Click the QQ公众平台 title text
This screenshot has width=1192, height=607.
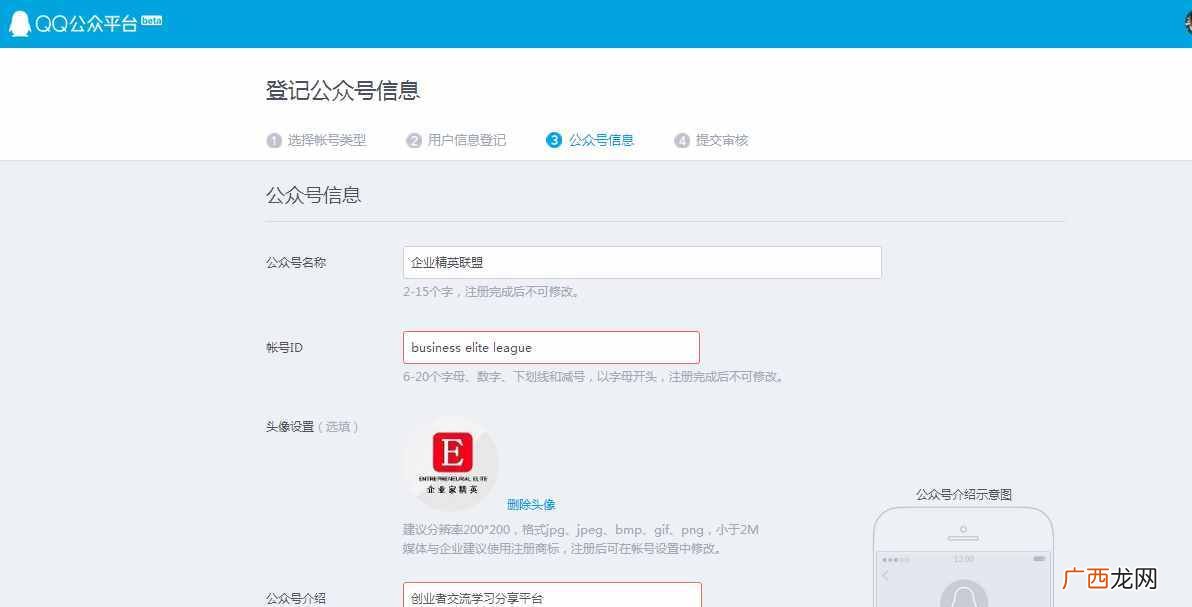[86, 24]
